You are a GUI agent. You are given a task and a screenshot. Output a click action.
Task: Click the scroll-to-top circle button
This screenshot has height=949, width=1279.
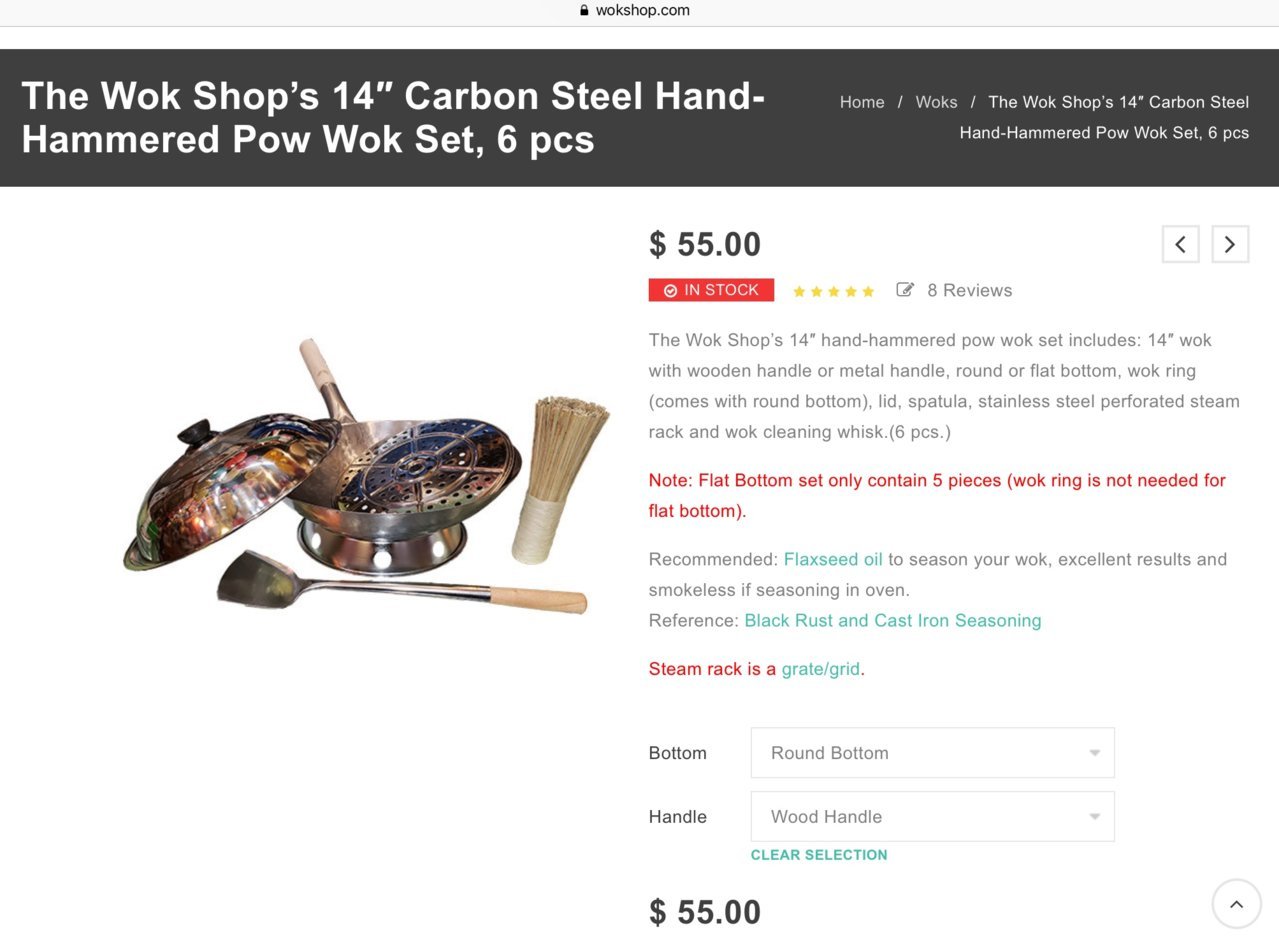coord(1236,904)
